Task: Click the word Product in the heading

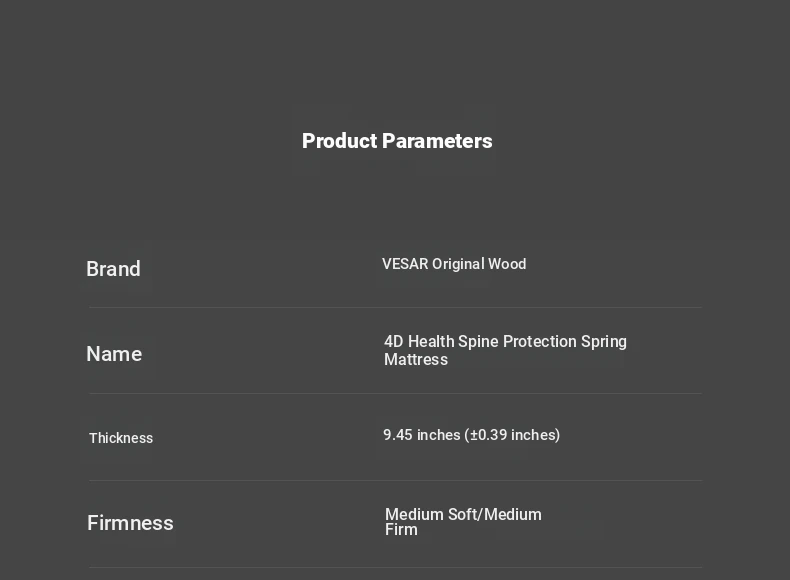Action: [x=340, y=141]
